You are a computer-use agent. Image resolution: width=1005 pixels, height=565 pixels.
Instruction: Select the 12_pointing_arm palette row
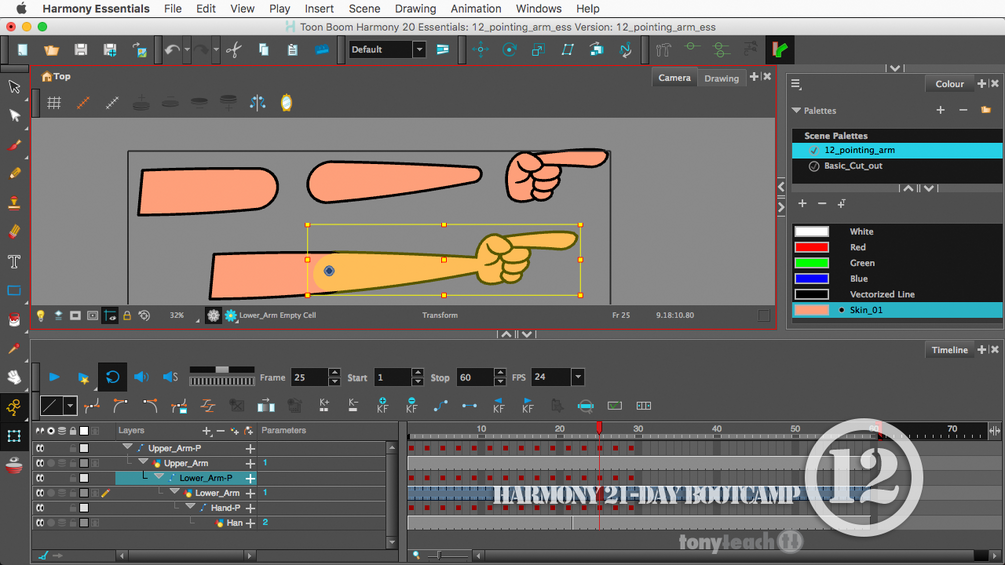click(x=897, y=150)
